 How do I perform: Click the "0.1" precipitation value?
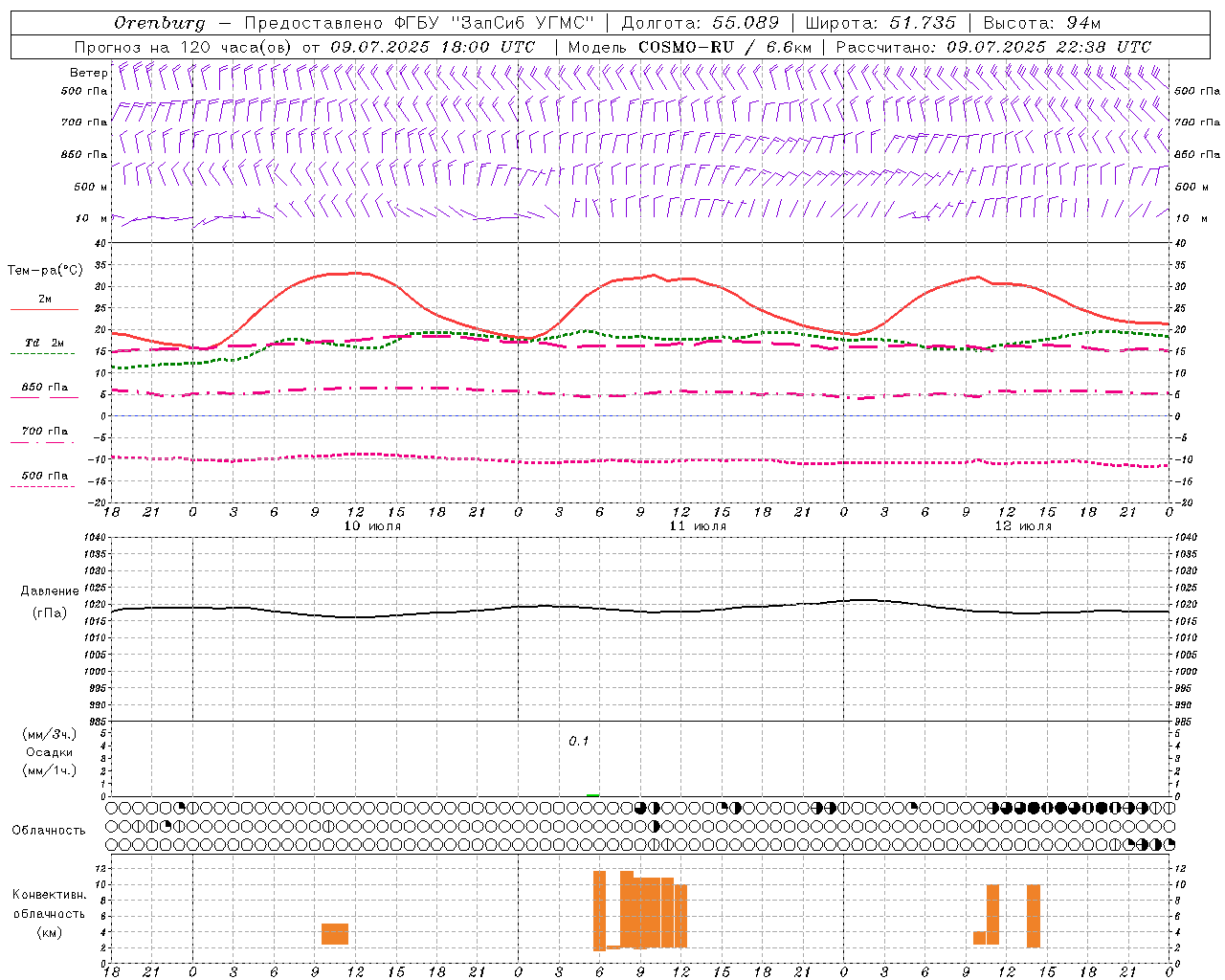point(579,742)
